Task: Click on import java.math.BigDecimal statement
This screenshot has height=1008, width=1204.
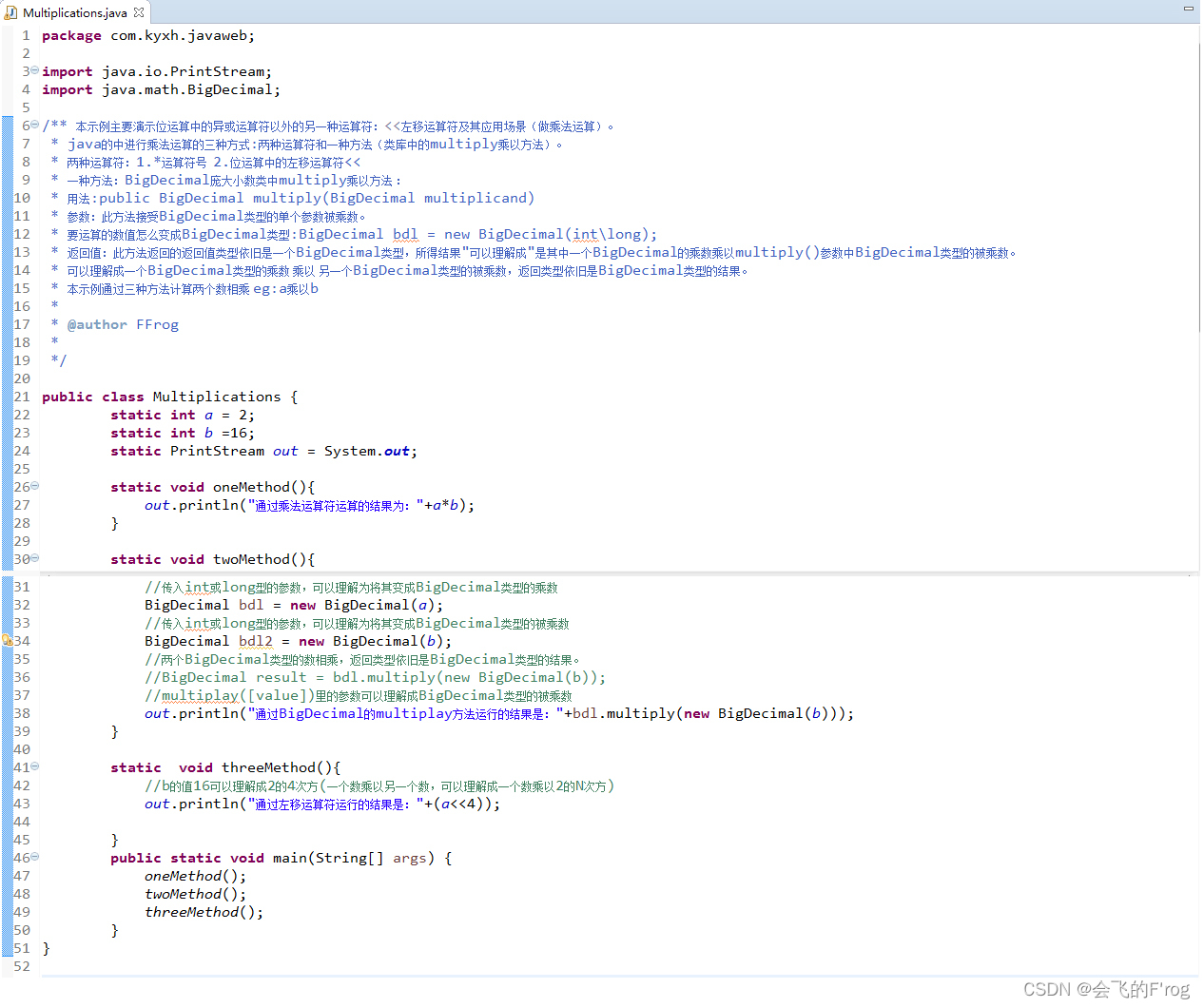Action: click(161, 89)
